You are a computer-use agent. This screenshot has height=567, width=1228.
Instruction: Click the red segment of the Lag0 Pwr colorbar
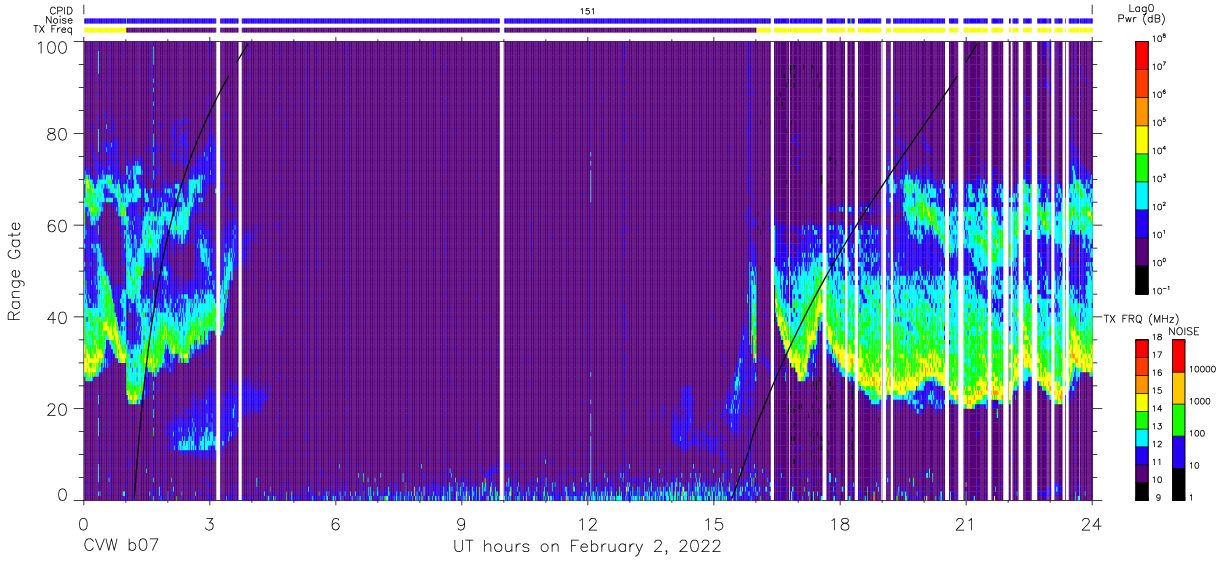1143,54
